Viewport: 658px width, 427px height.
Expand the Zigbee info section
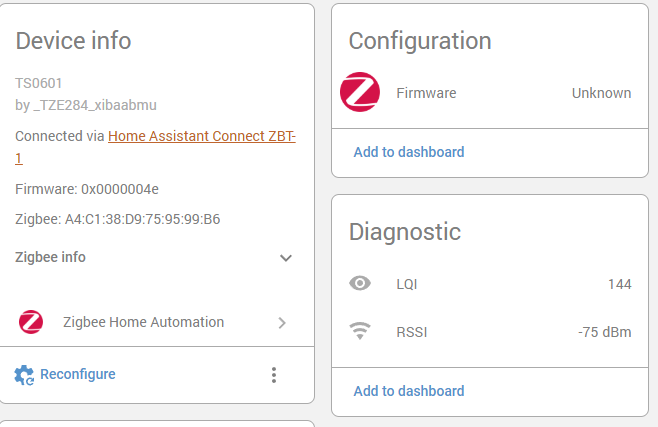(x=153, y=258)
